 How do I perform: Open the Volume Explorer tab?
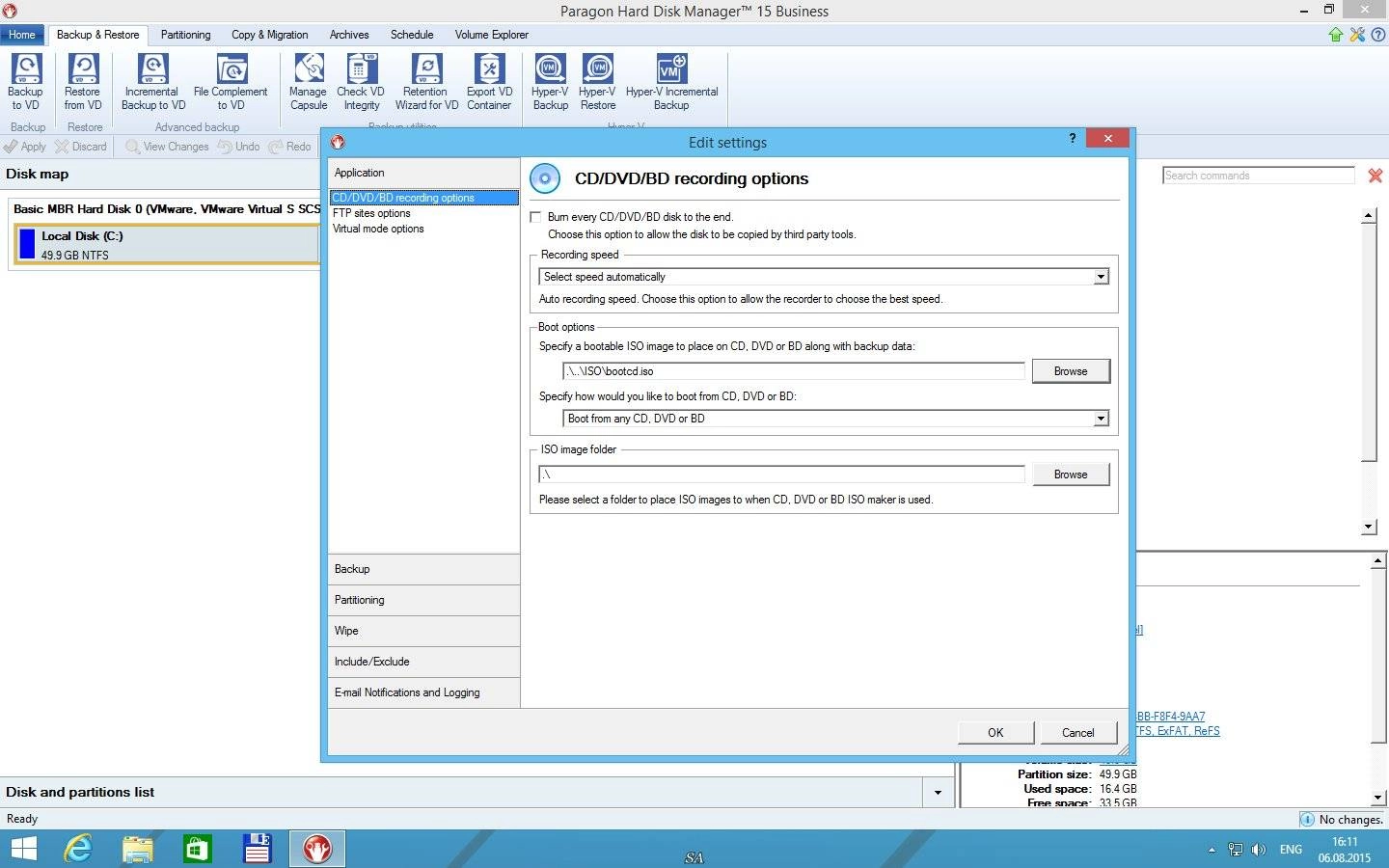492,35
